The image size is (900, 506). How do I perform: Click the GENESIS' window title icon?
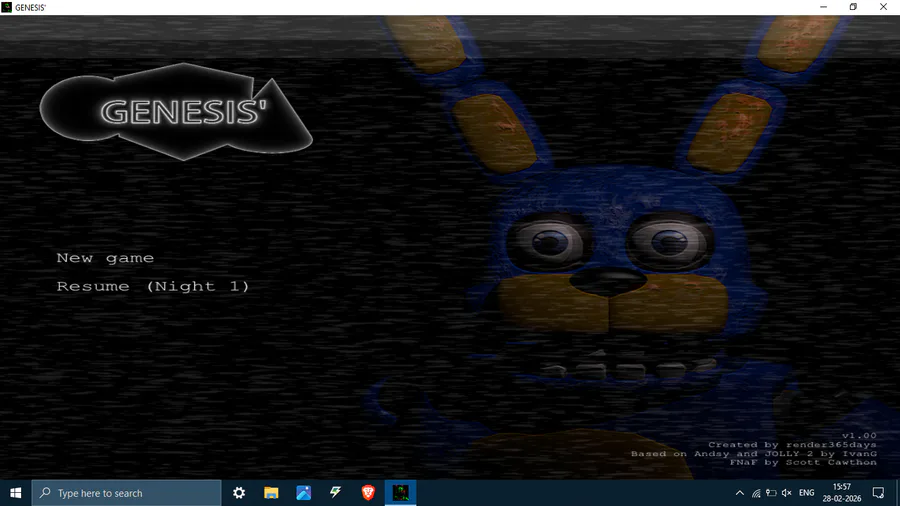(7, 7)
